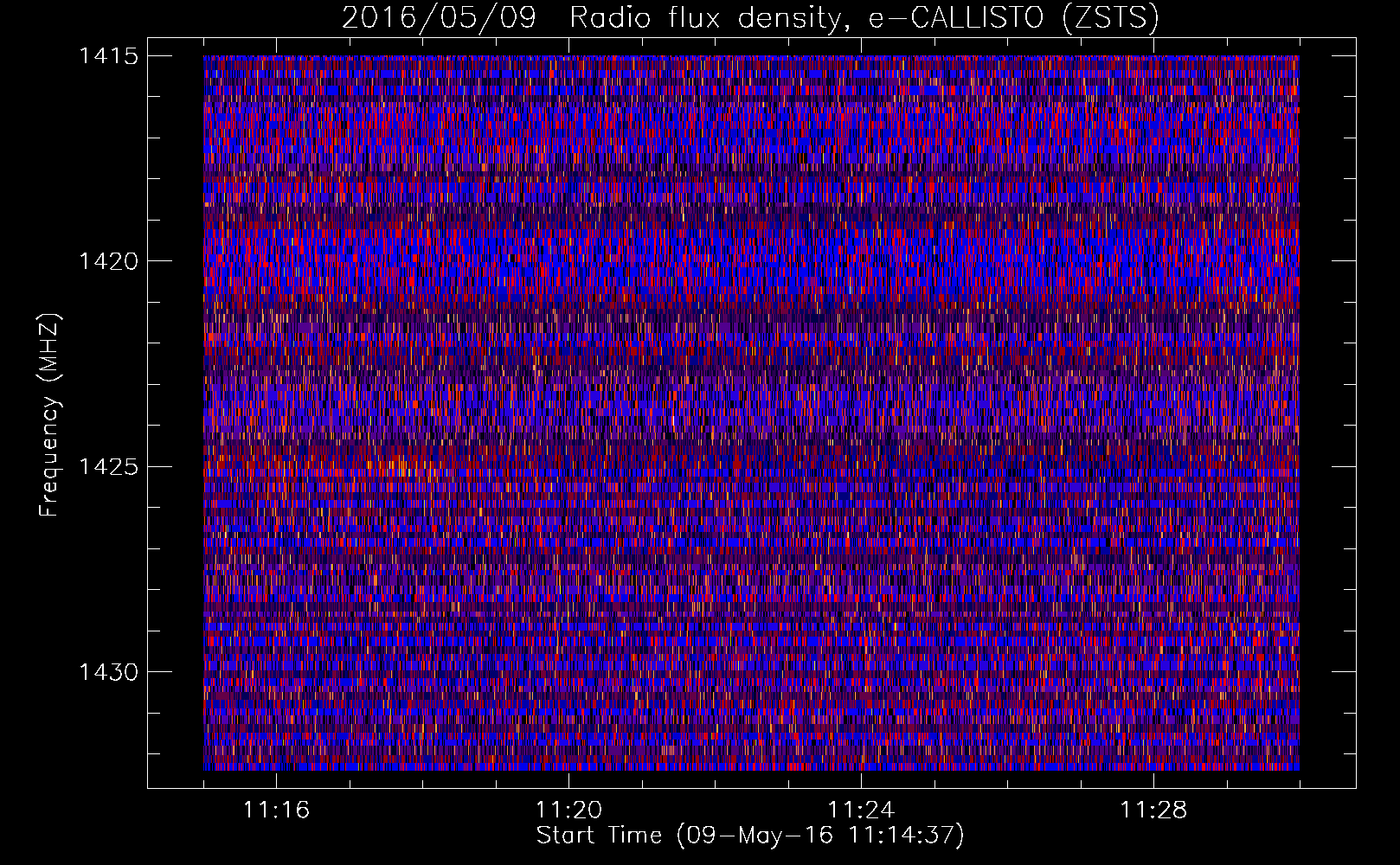Click the 11:16 time axis label
1400x865 pixels.
click(x=276, y=811)
